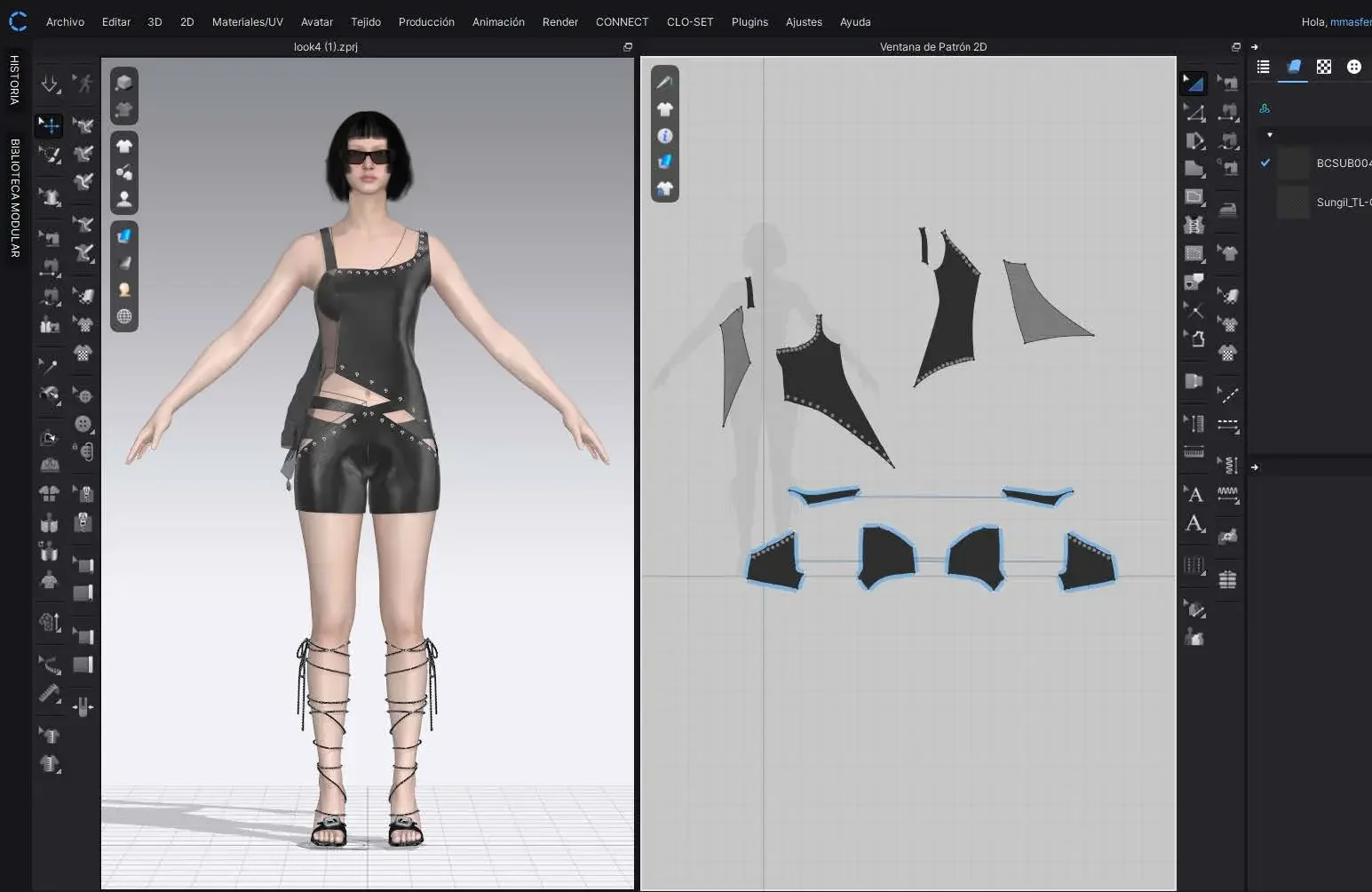
Task: Choose the internal rectangle pattern tool
Action: pos(1194,196)
